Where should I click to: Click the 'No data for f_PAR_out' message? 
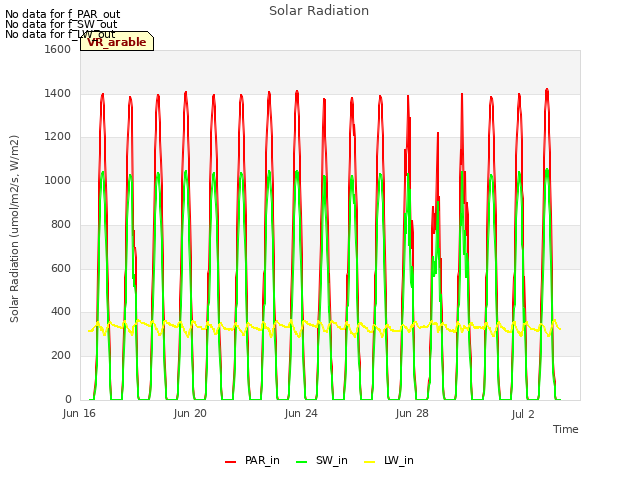click(x=62, y=14)
